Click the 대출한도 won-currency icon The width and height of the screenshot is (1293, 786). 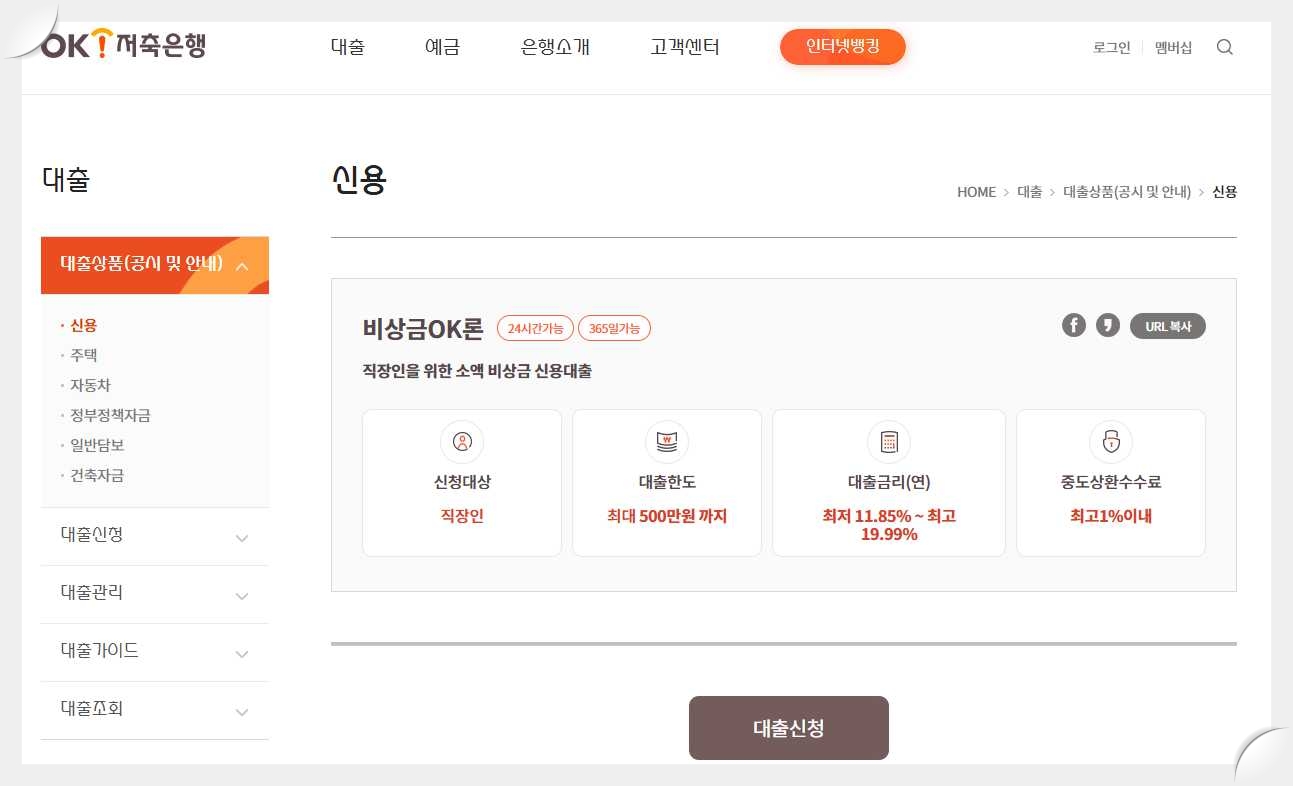(666, 441)
